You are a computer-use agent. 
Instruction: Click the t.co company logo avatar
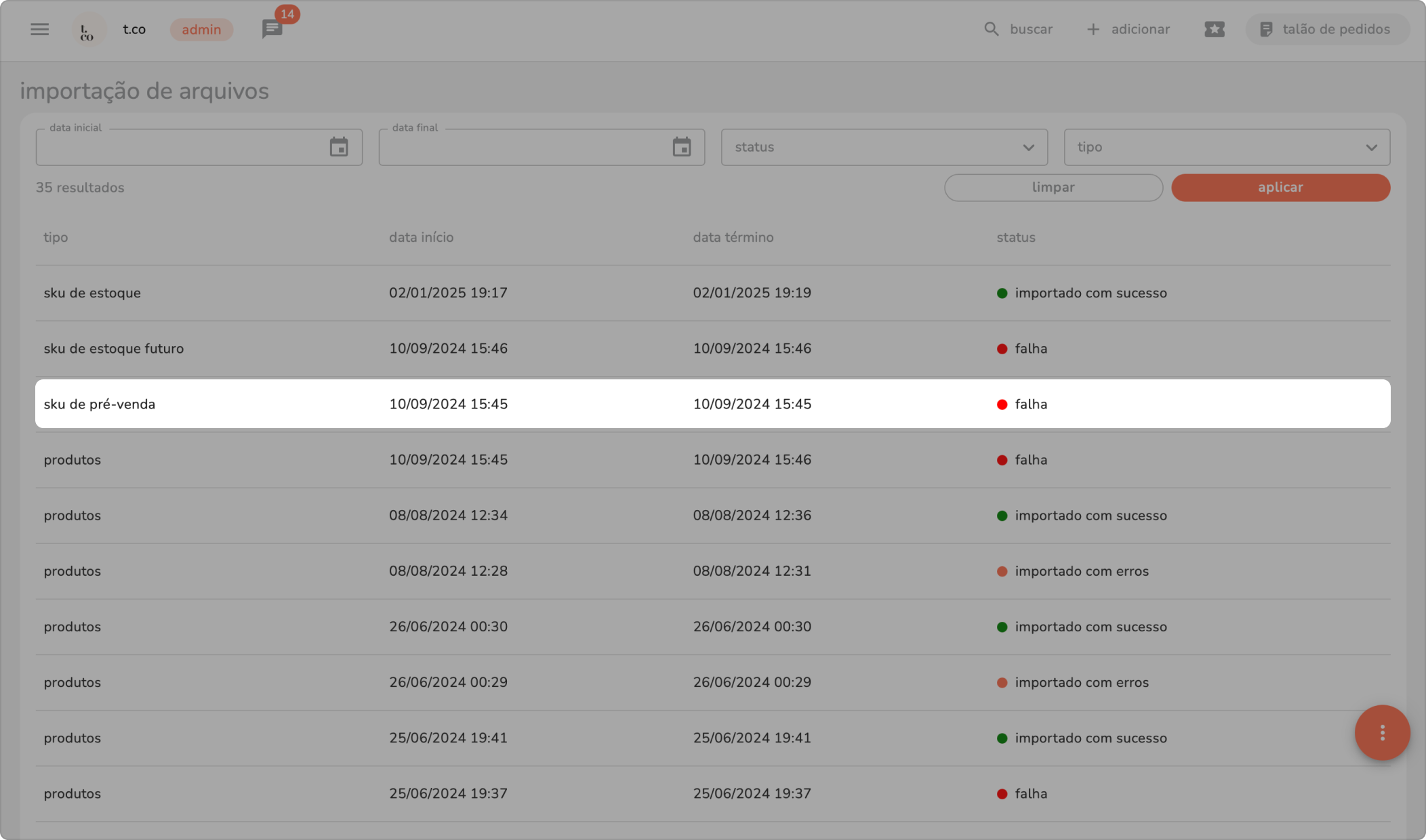pos(87,30)
